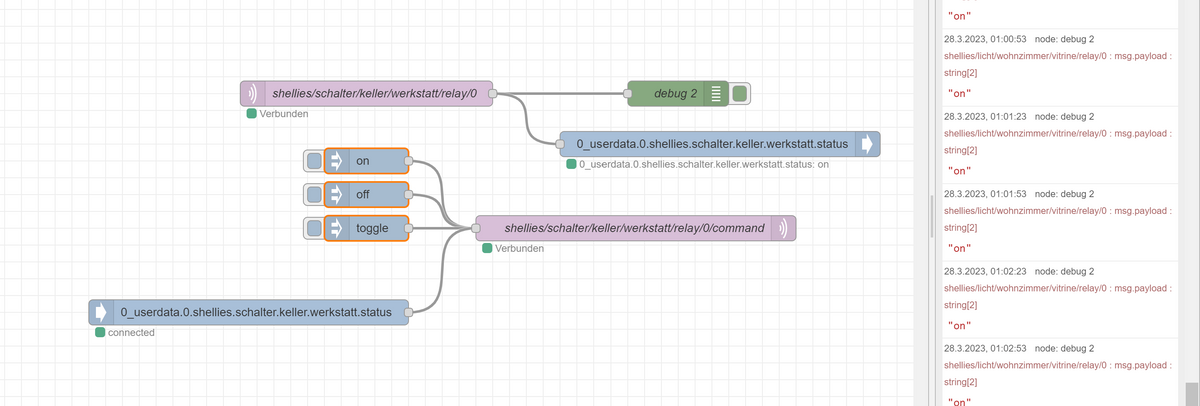Select the relay/0/command MQTT out node label

click(x=634, y=228)
